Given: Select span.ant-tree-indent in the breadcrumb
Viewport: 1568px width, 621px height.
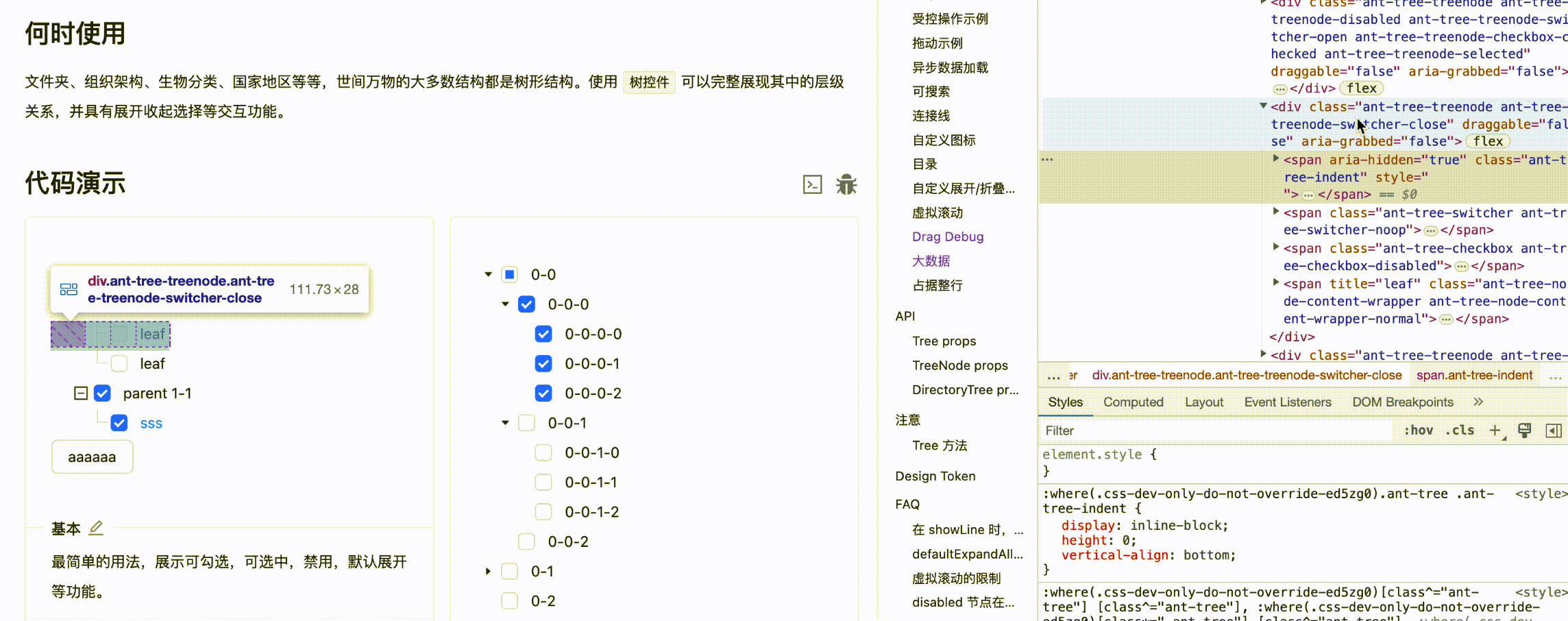Looking at the screenshot, I should [x=1474, y=376].
